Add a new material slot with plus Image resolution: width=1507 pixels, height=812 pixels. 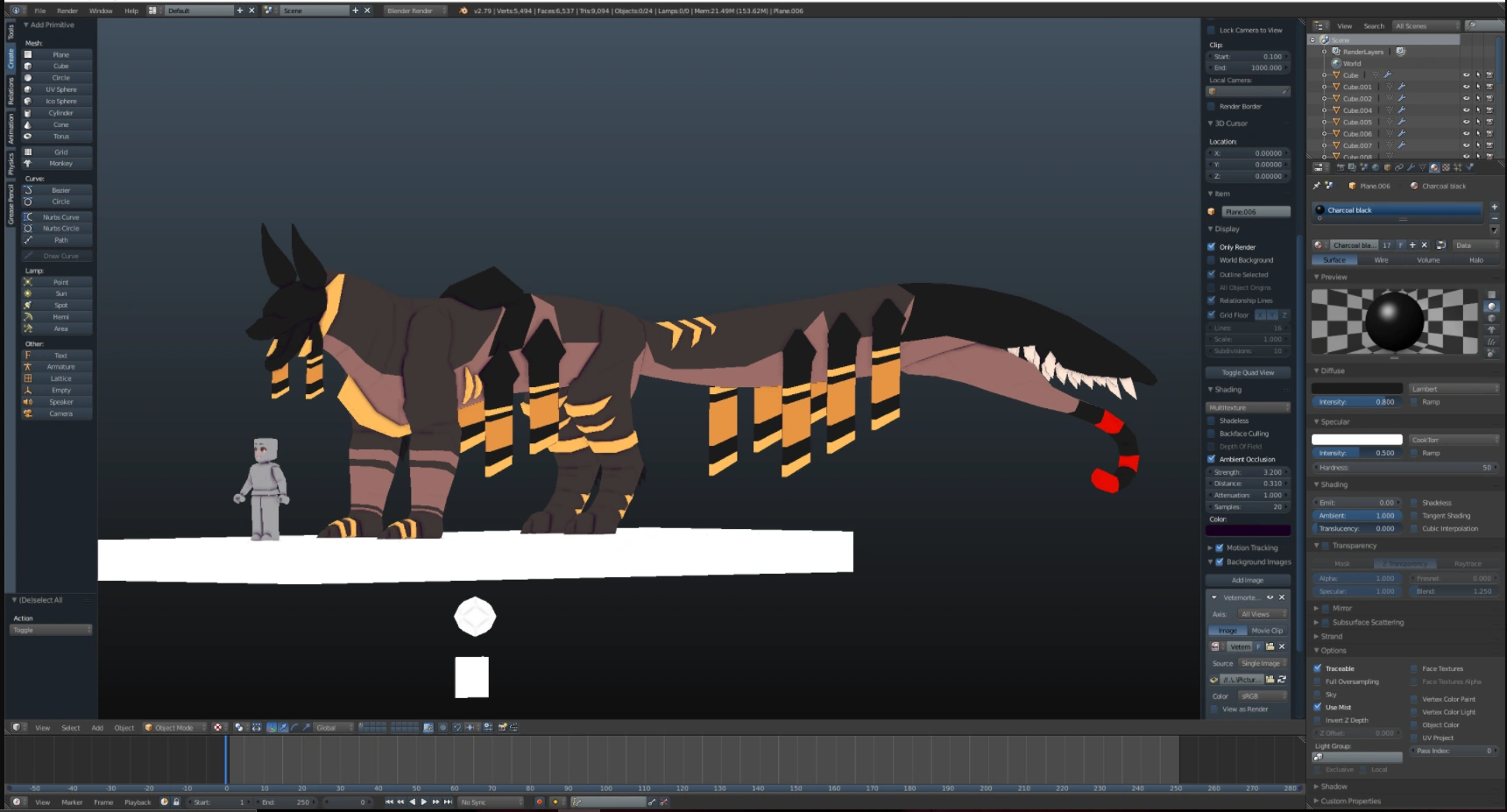pos(1494,207)
